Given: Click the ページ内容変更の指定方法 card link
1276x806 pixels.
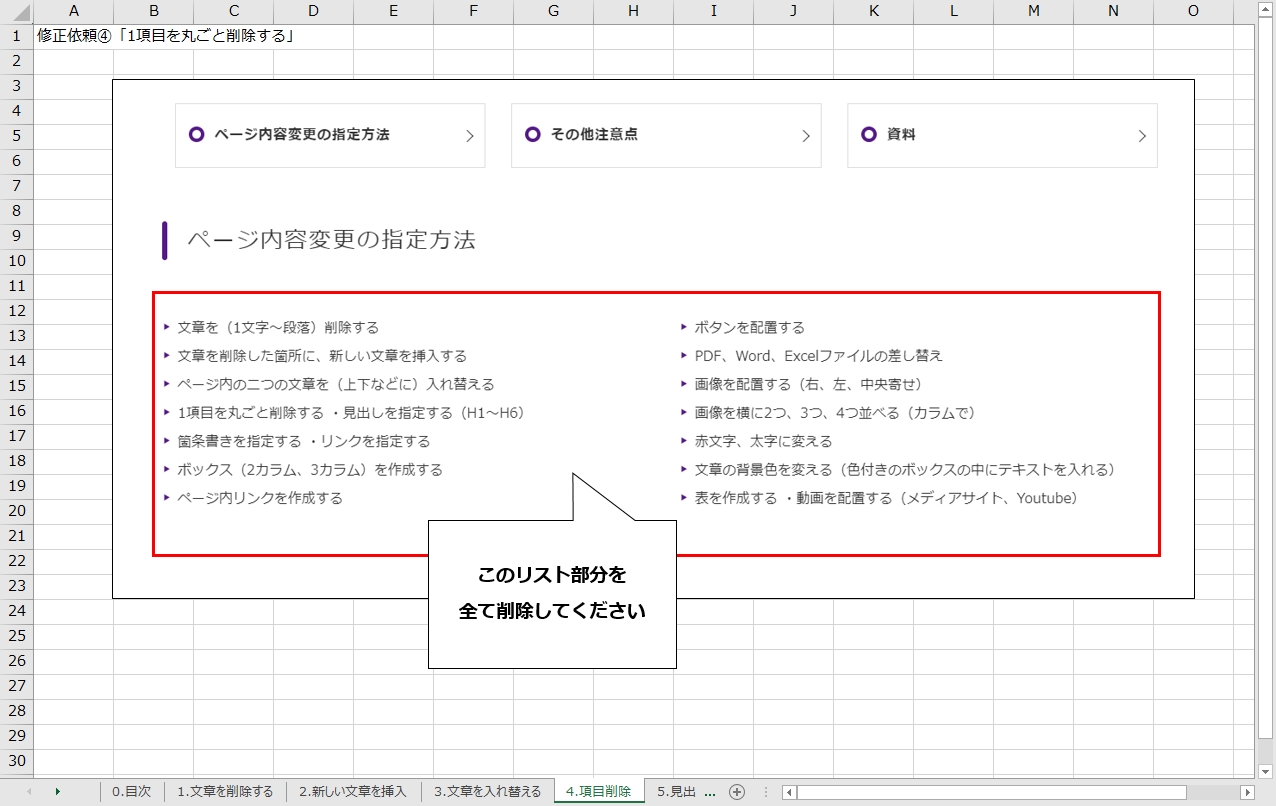Looking at the screenshot, I should [x=330, y=135].
